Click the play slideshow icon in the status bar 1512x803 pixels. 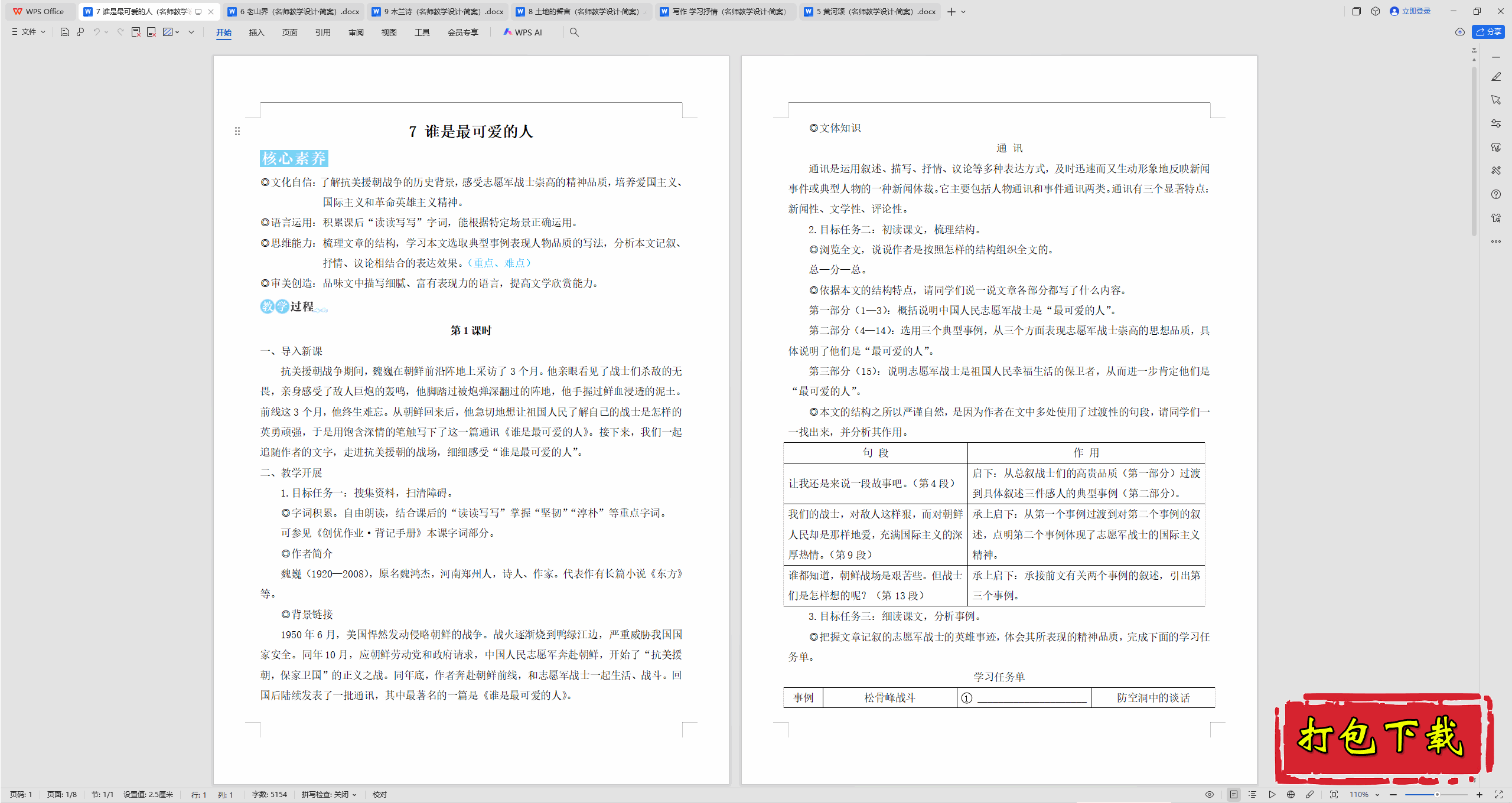1272,795
